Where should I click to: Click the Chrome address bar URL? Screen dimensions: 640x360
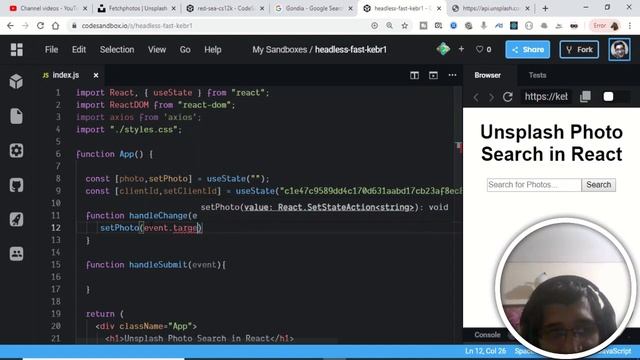coord(137,26)
